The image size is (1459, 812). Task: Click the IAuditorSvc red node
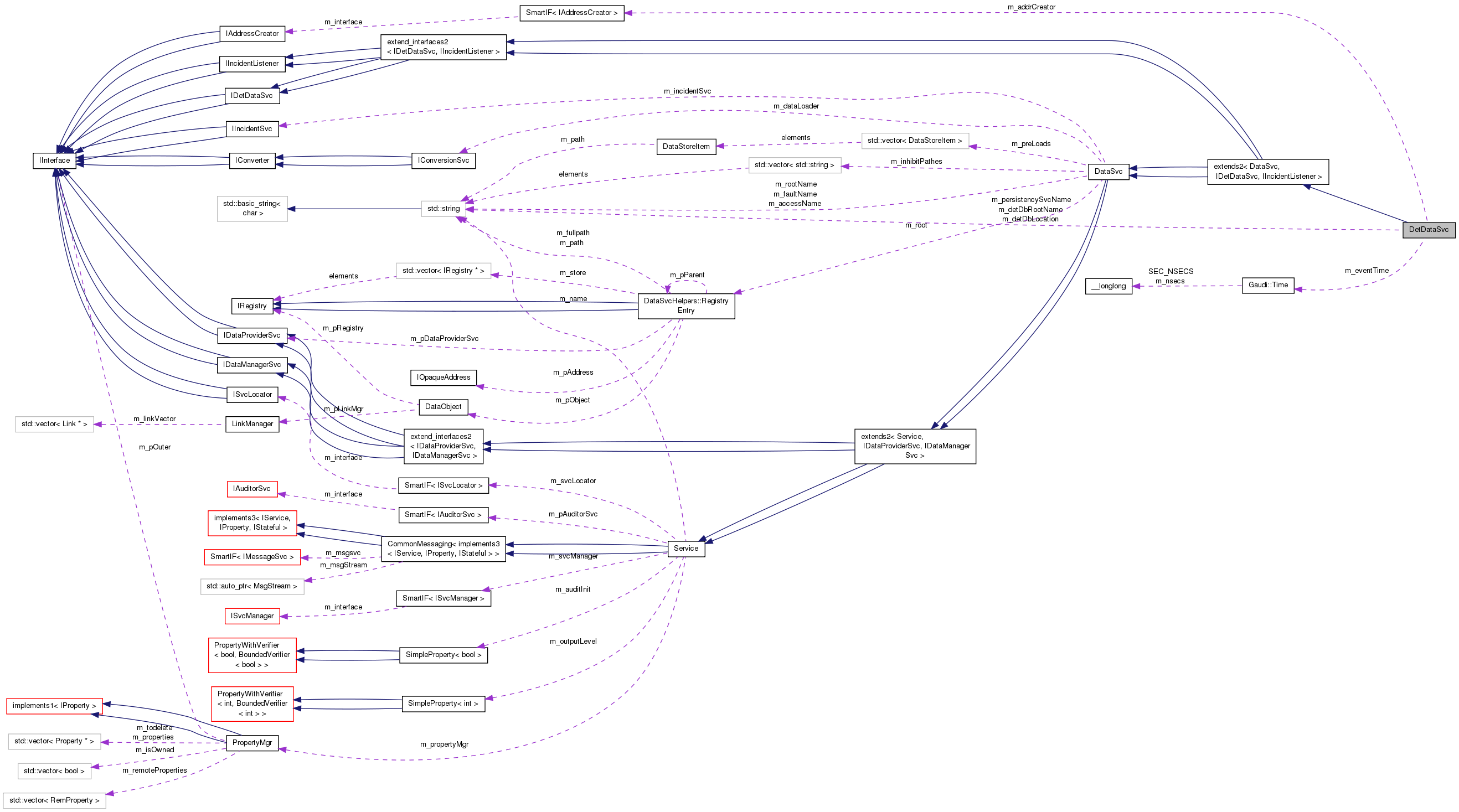pos(252,489)
